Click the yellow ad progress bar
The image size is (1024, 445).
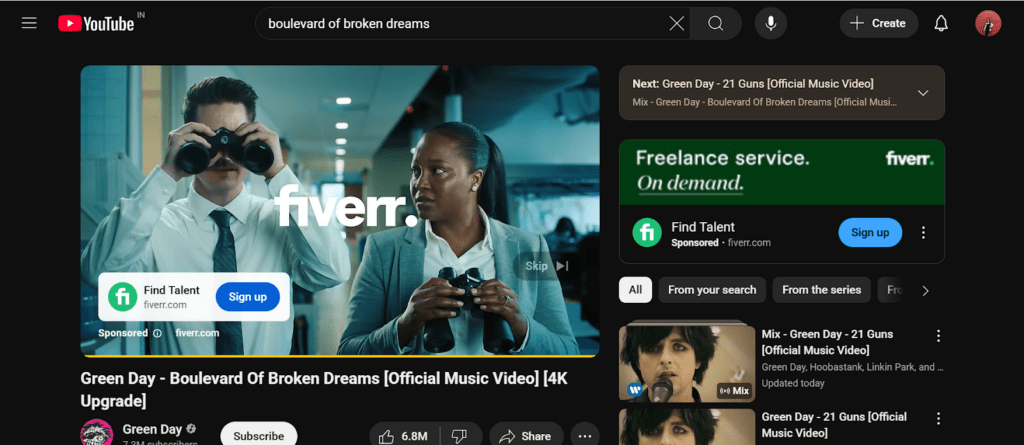pyautogui.click(x=340, y=356)
